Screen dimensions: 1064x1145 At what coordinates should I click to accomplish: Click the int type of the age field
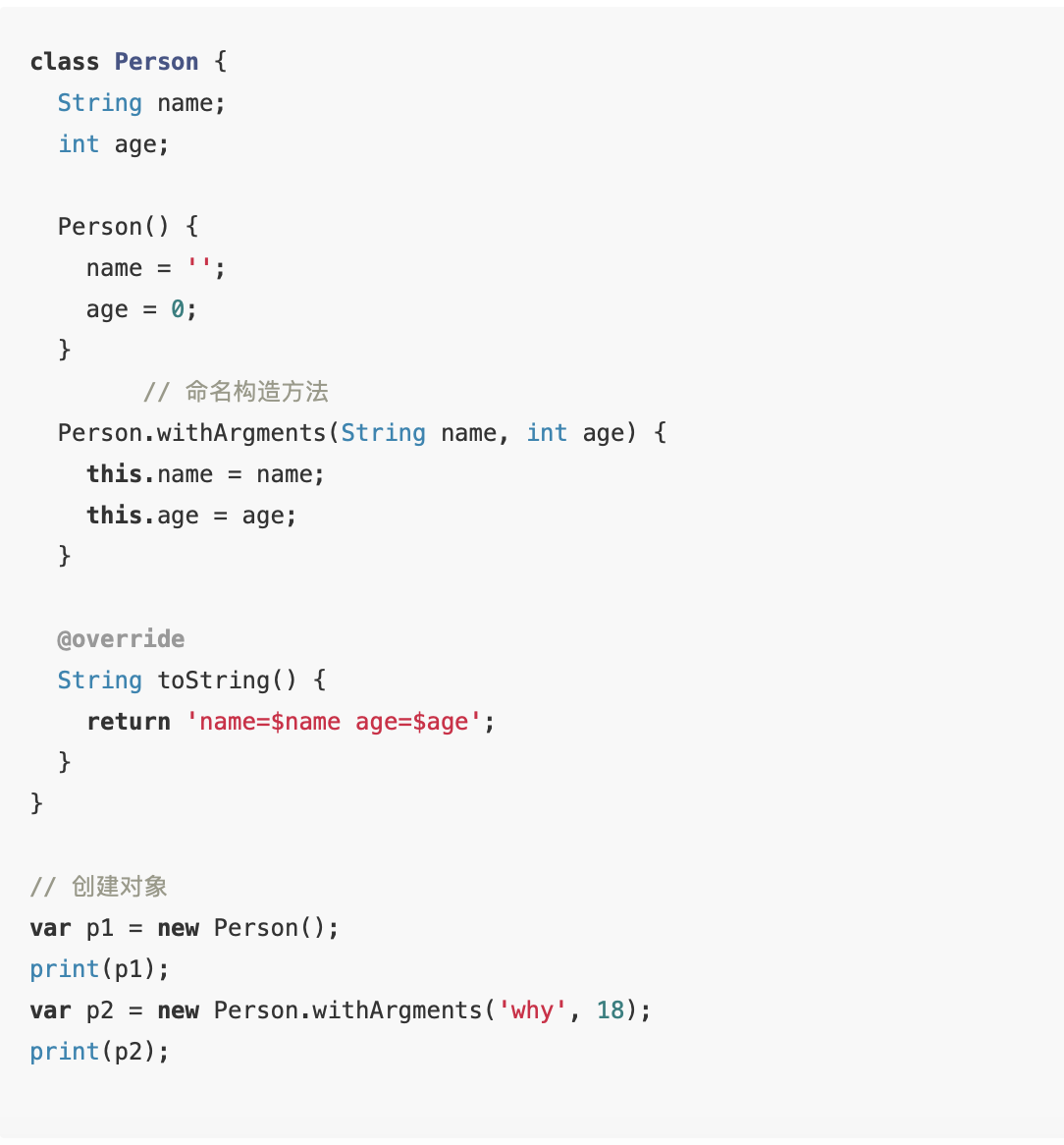(79, 144)
